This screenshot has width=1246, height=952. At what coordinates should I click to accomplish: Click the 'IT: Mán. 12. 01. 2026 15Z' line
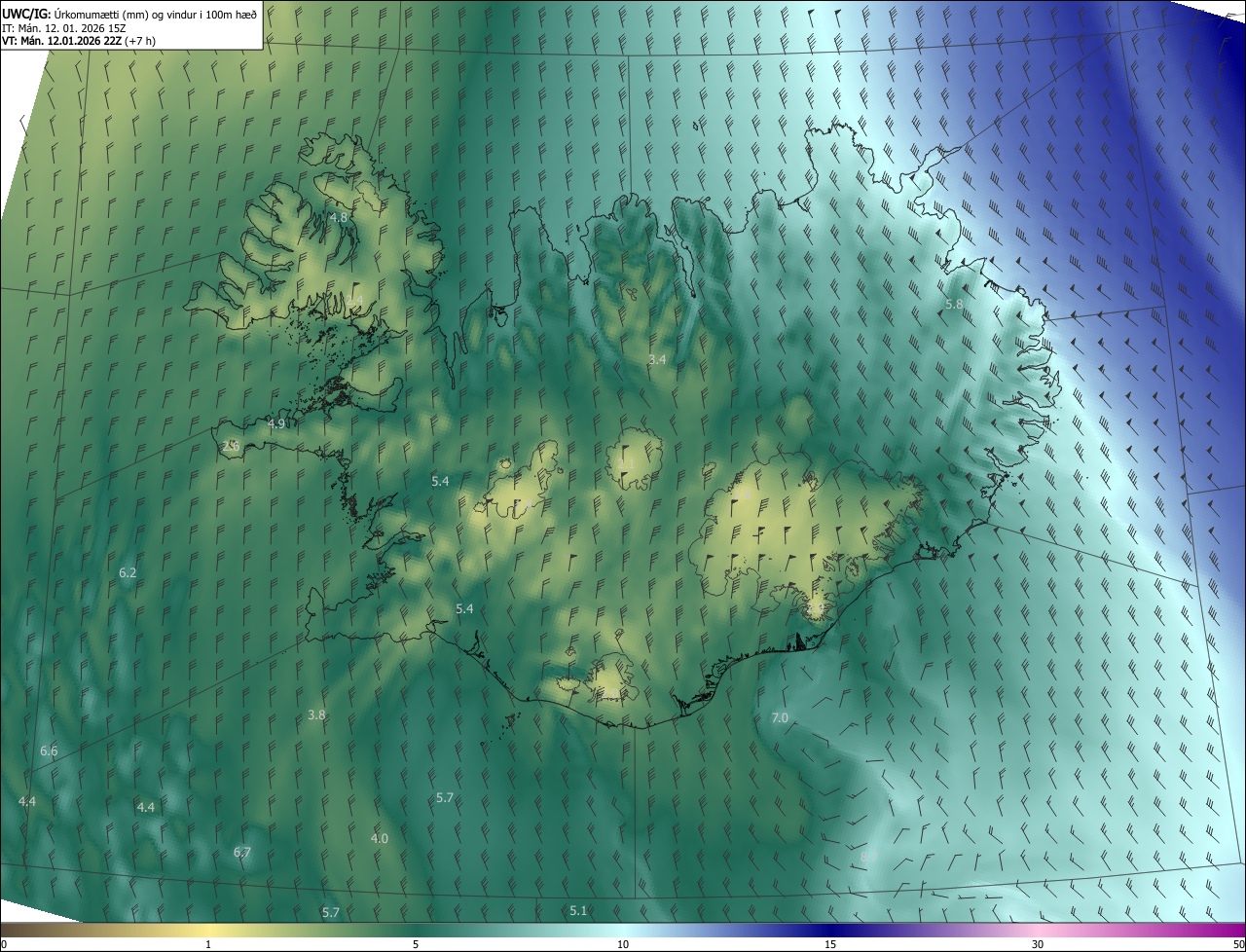click(65, 28)
